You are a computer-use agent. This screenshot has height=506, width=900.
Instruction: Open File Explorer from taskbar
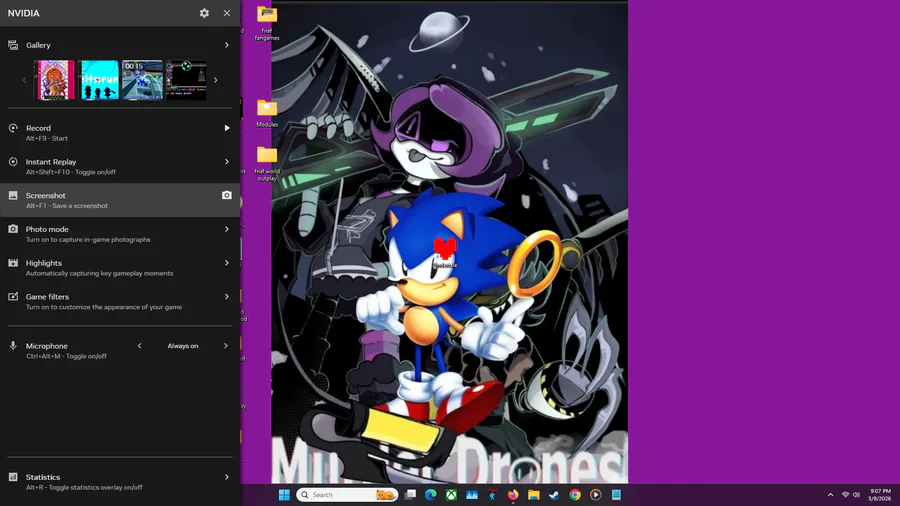(x=534, y=495)
